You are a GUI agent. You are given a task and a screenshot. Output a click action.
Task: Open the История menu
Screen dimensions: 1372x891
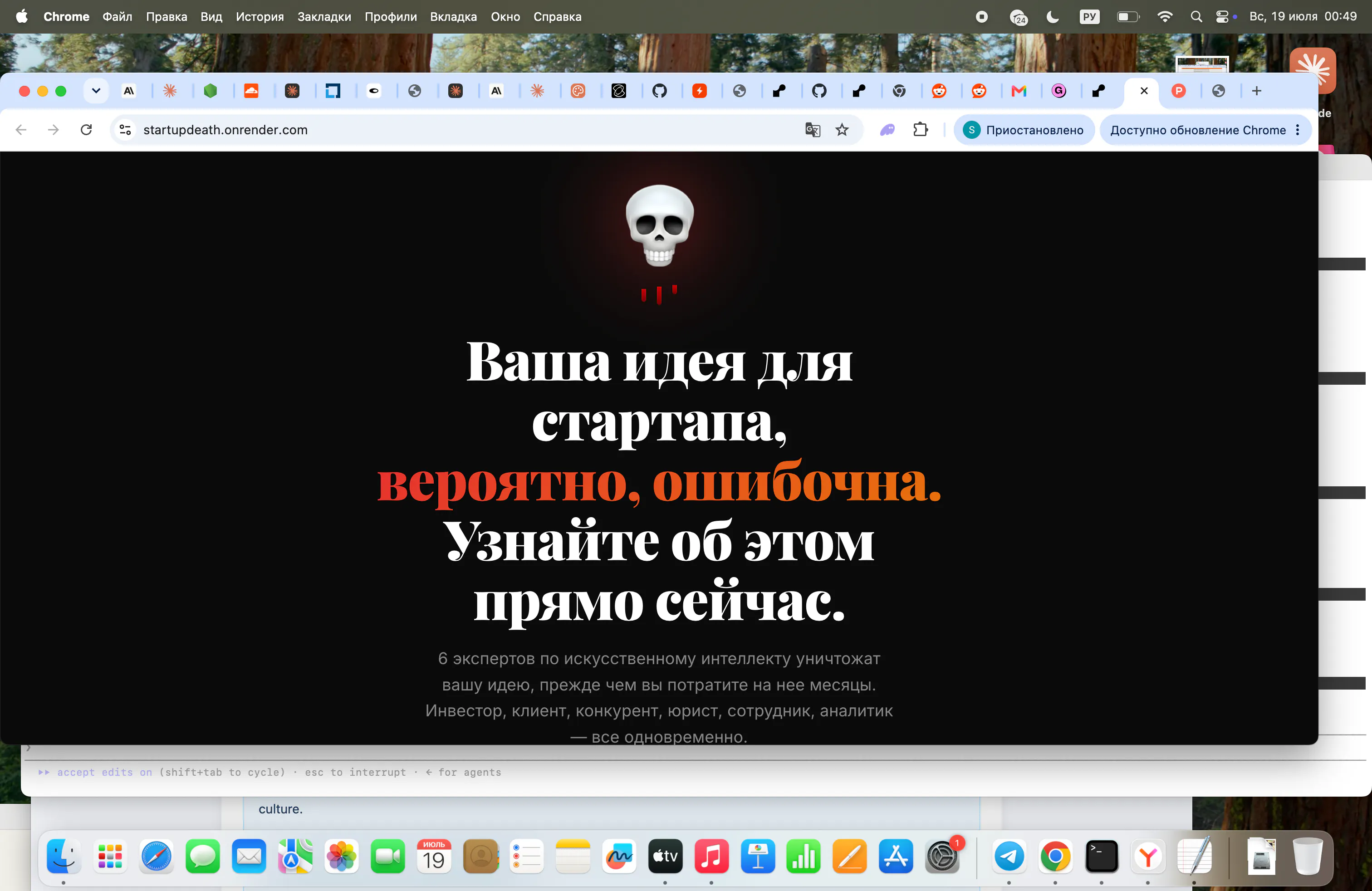260,17
